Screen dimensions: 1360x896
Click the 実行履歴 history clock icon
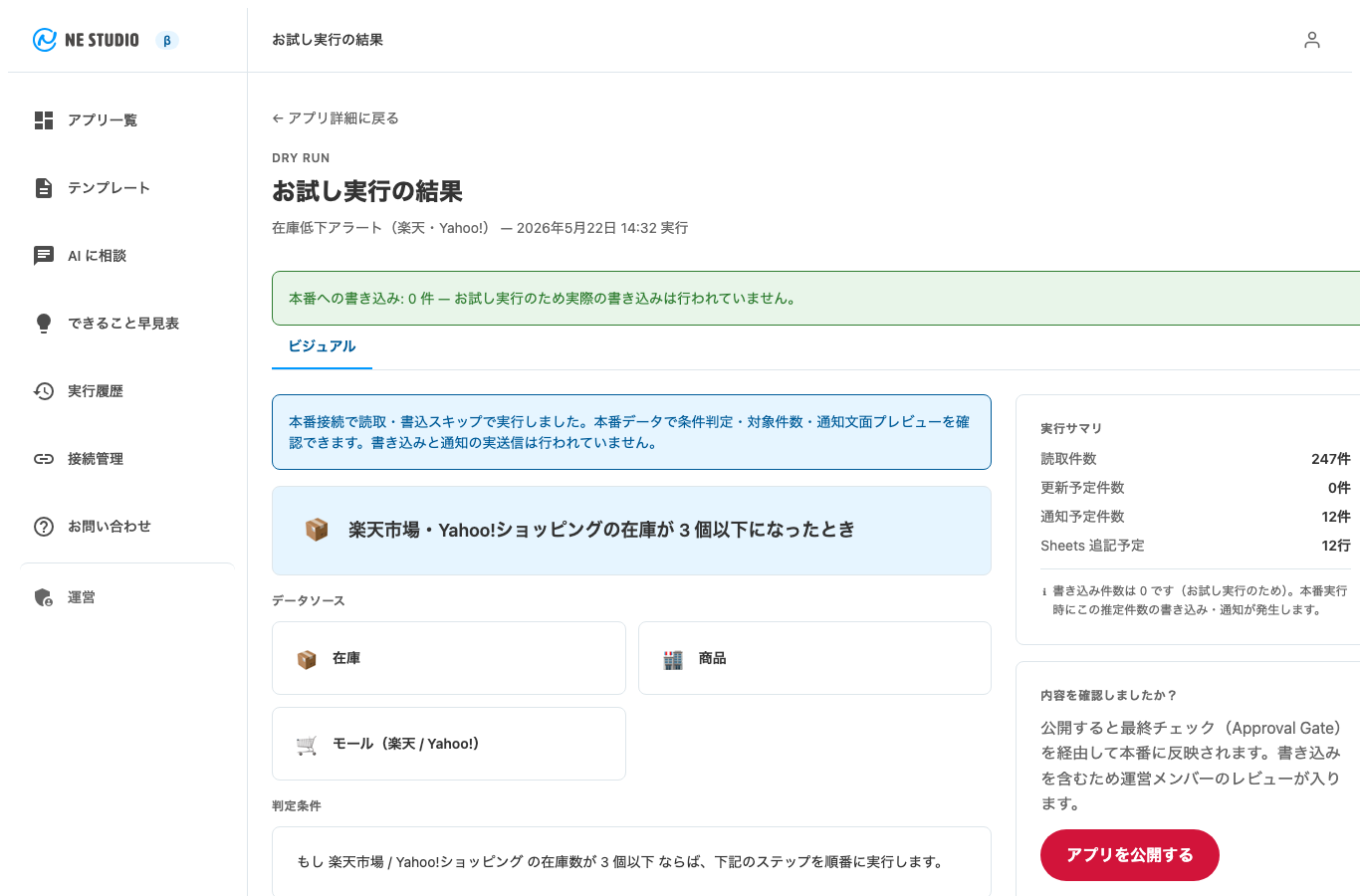pos(44,391)
